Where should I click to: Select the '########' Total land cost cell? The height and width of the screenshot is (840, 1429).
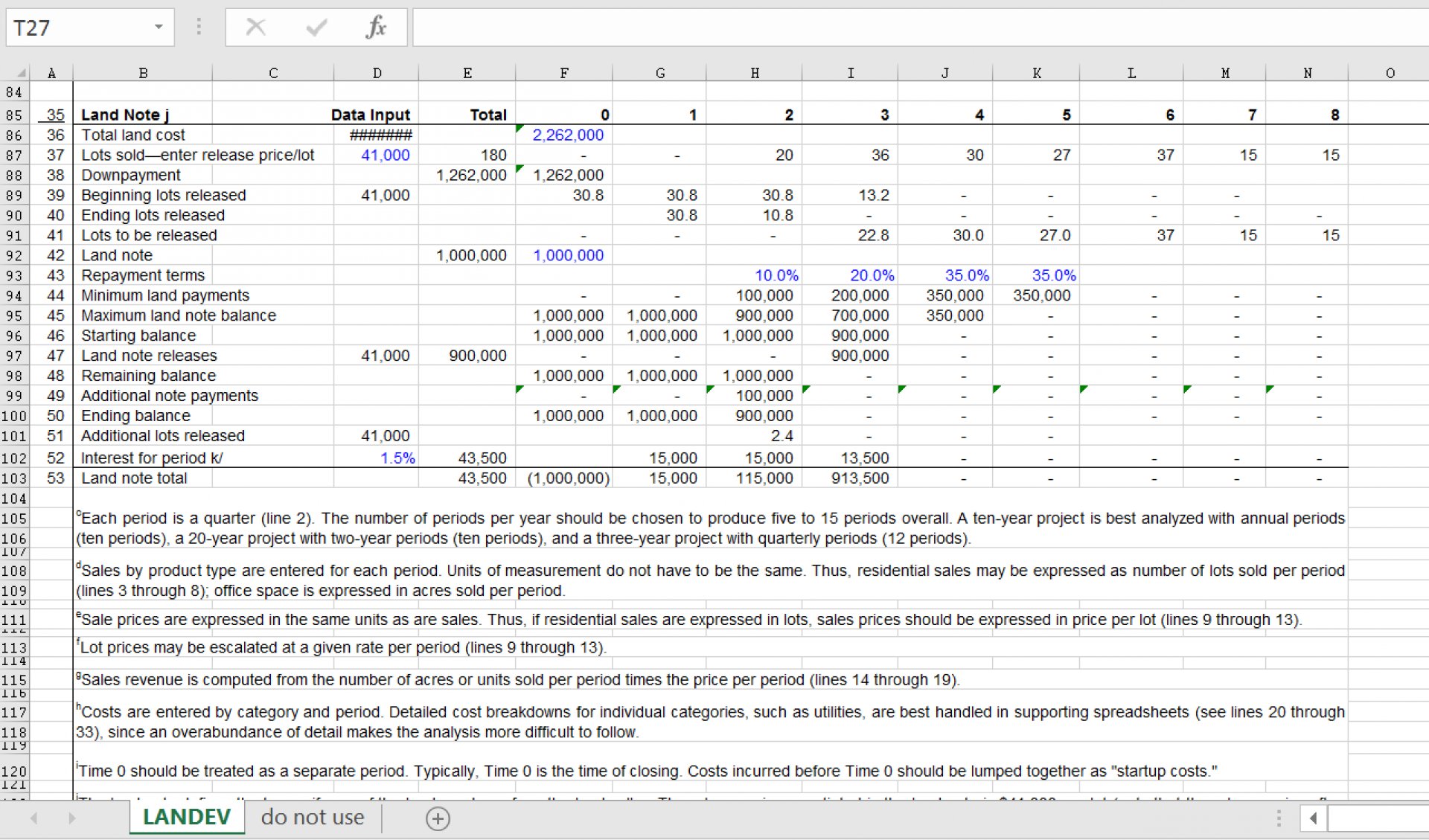(x=376, y=135)
